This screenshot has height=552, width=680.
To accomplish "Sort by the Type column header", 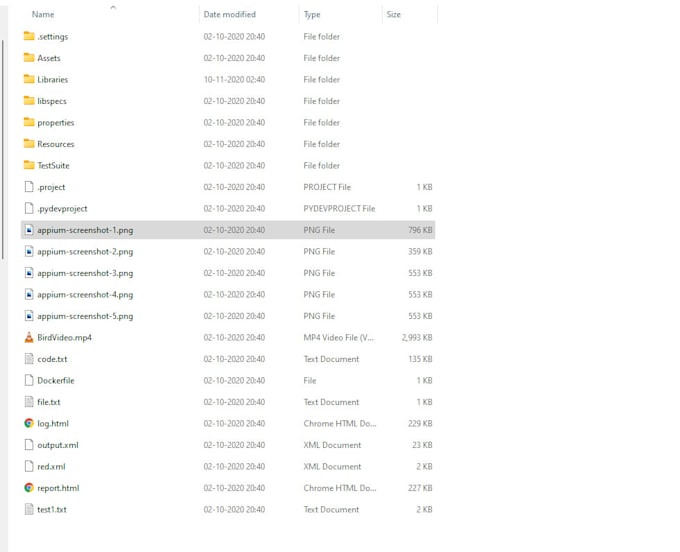I will pos(312,14).
